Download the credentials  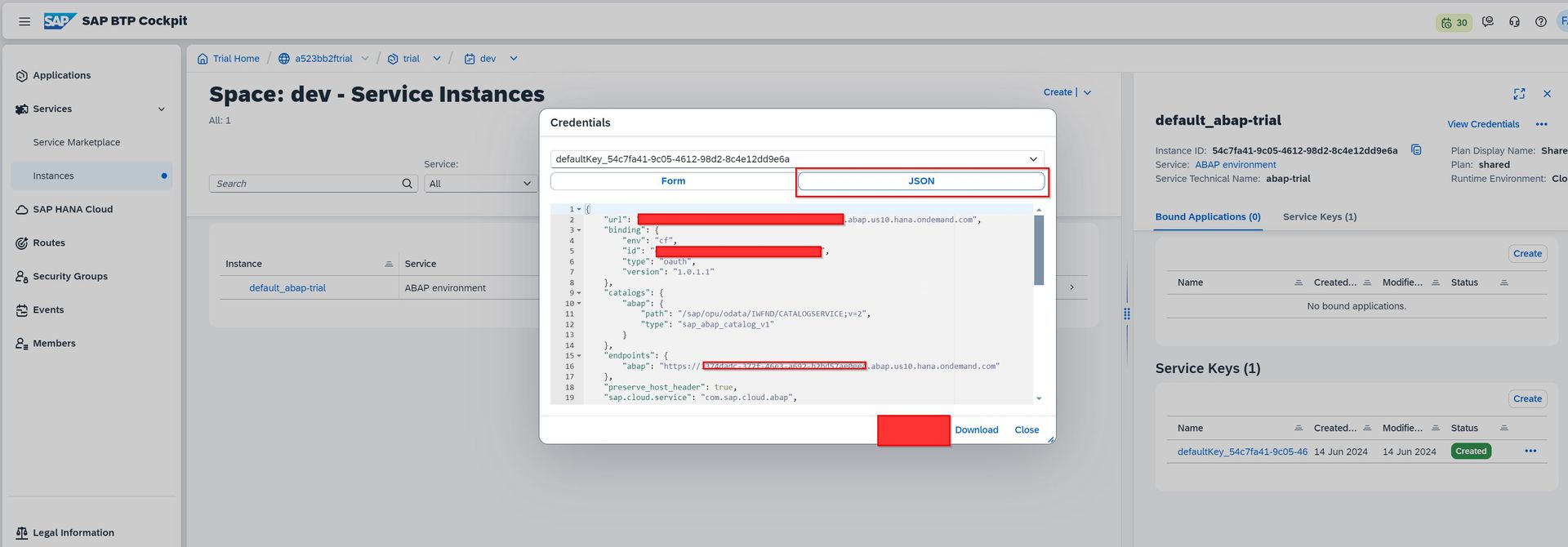click(977, 430)
